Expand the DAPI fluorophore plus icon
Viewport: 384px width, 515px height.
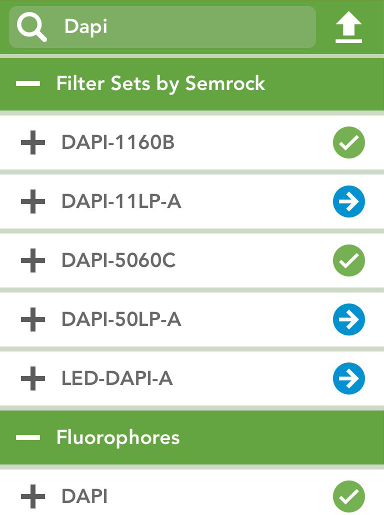(33, 497)
